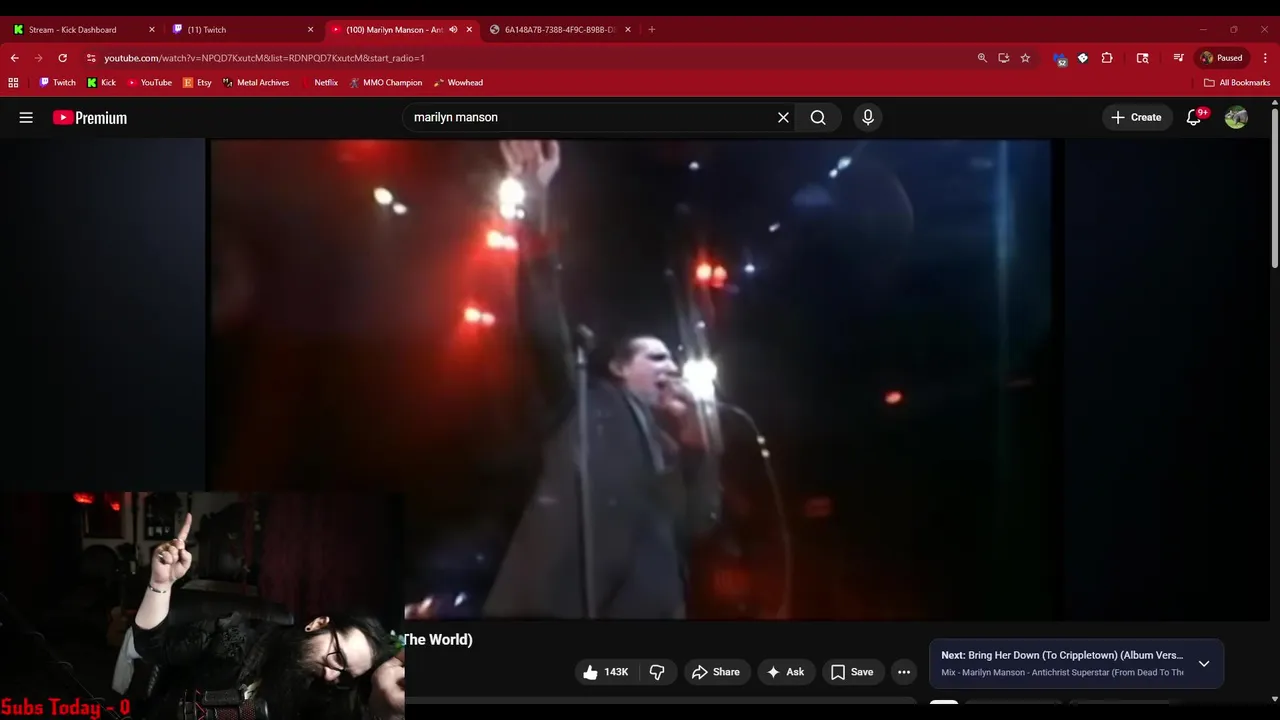1280x720 pixels.
Task: Open the Create menu
Action: tap(1136, 117)
